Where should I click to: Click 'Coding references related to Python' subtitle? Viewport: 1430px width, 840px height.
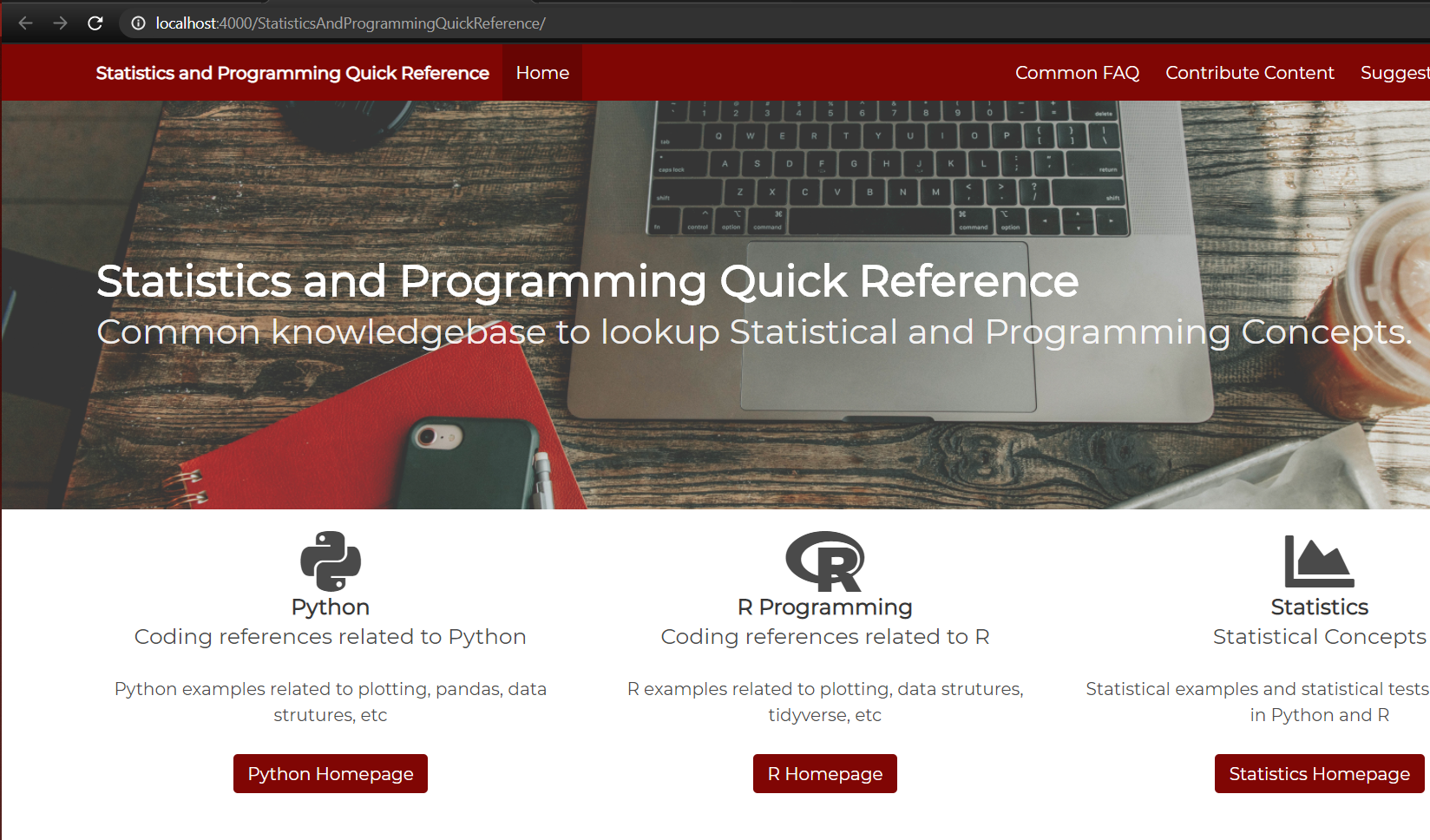click(x=331, y=636)
